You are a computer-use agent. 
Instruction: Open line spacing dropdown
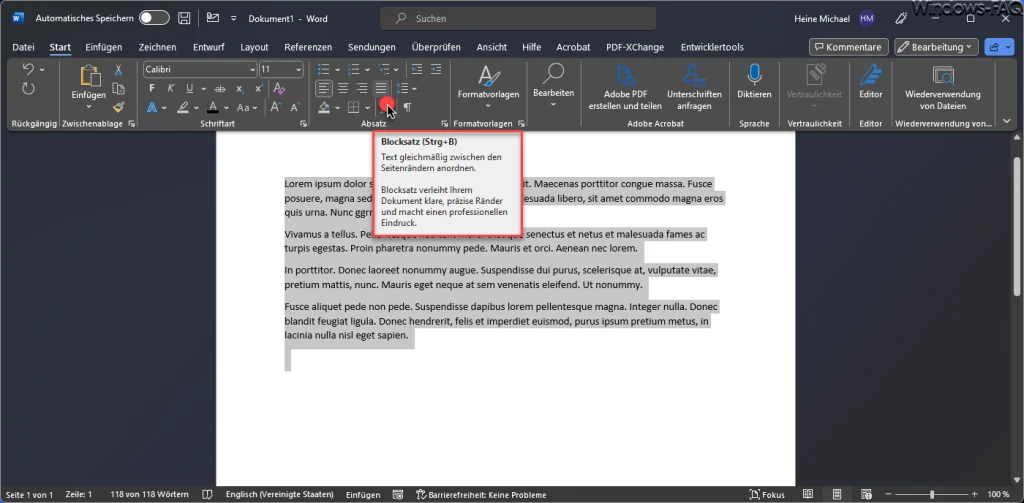pyautogui.click(x=414, y=88)
